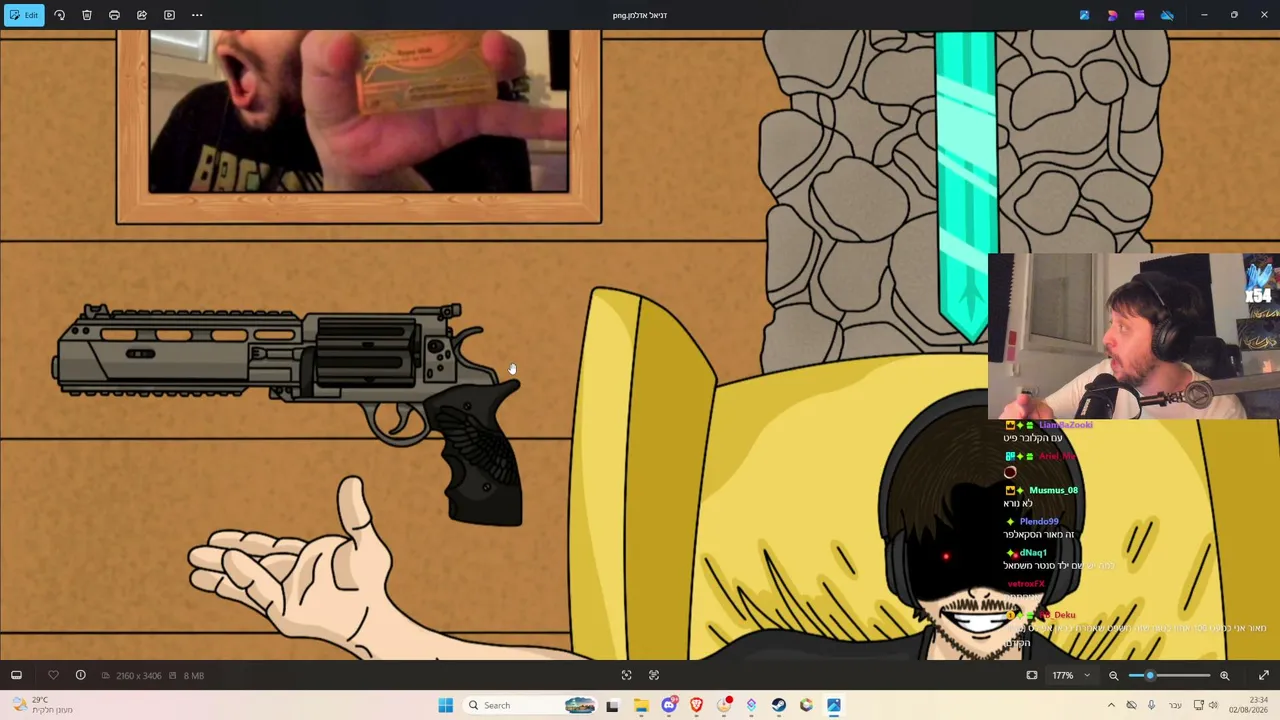Open the Clipchamp icon in title bar

1139,15
